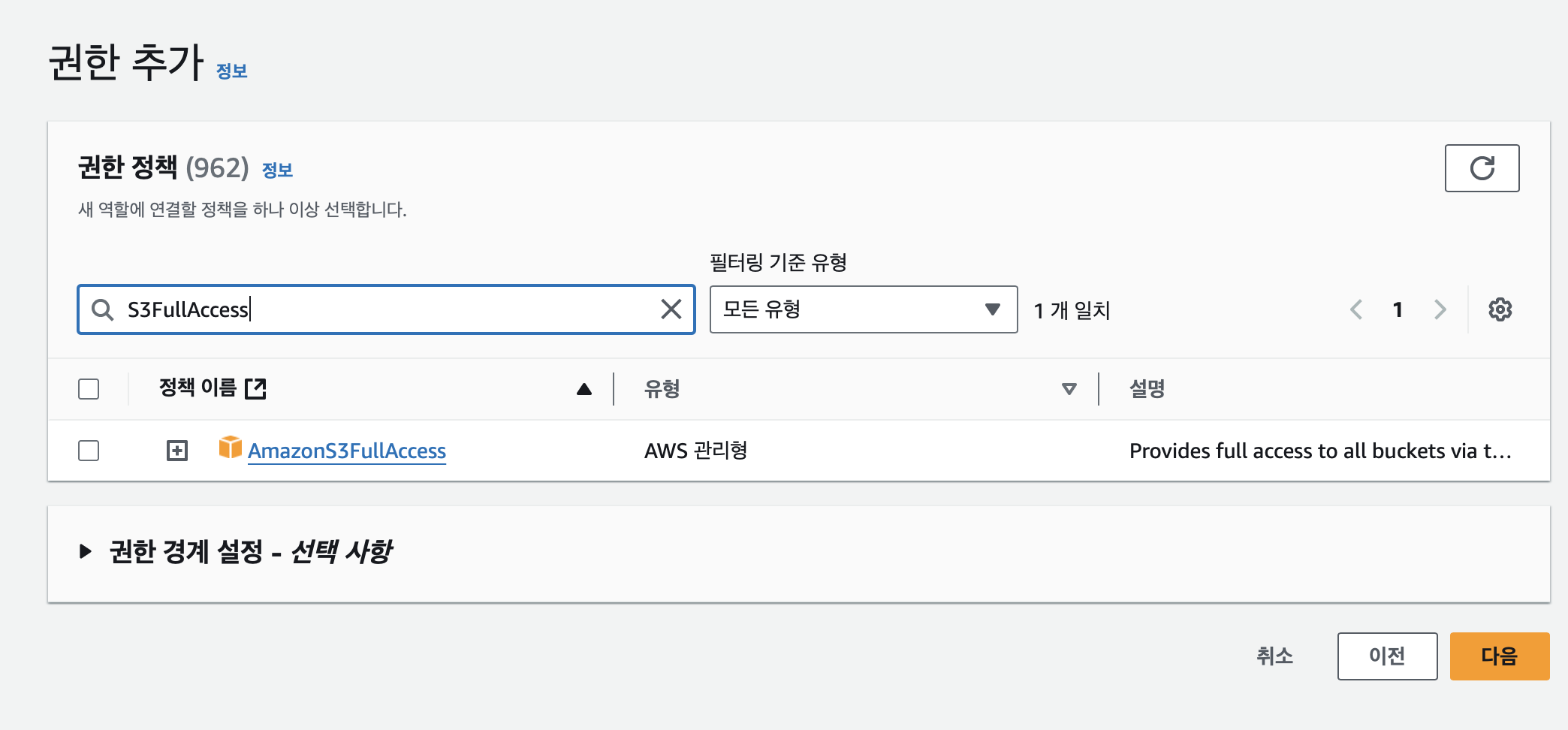The height and width of the screenshot is (730, 1568).
Task: Click the 이전 button
Action: click(1387, 656)
